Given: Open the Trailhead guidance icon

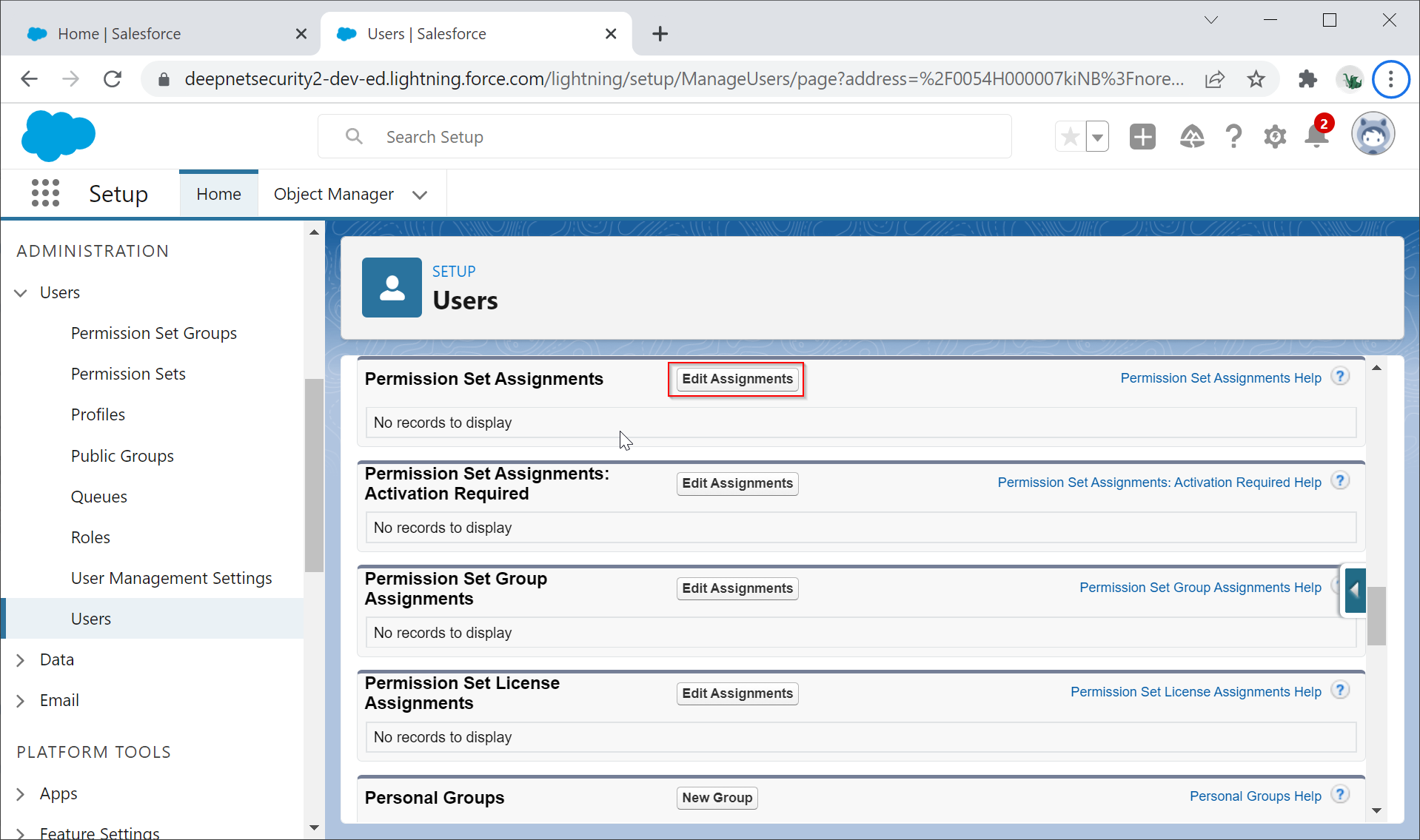Looking at the screenshot, I should tap(1191, 137).
